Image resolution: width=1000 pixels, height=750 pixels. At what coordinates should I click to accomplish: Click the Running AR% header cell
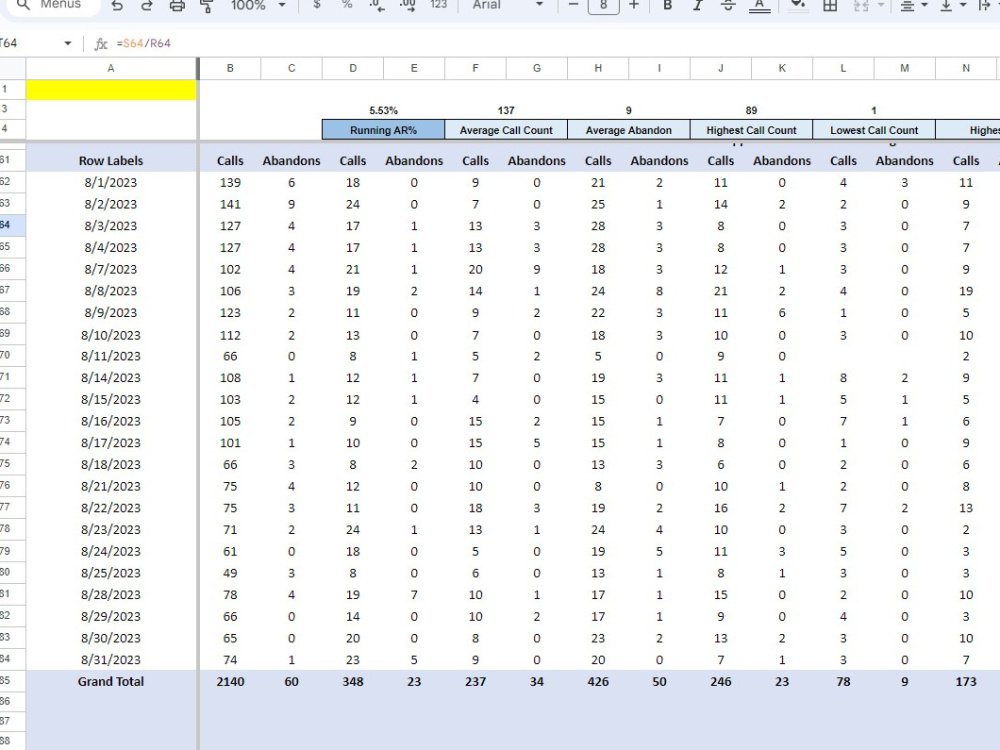click(383, 130)
